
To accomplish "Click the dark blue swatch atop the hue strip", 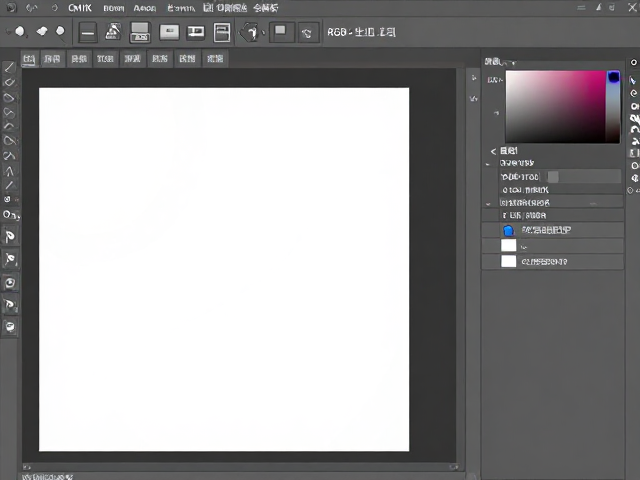I will [x=613, y=77].
